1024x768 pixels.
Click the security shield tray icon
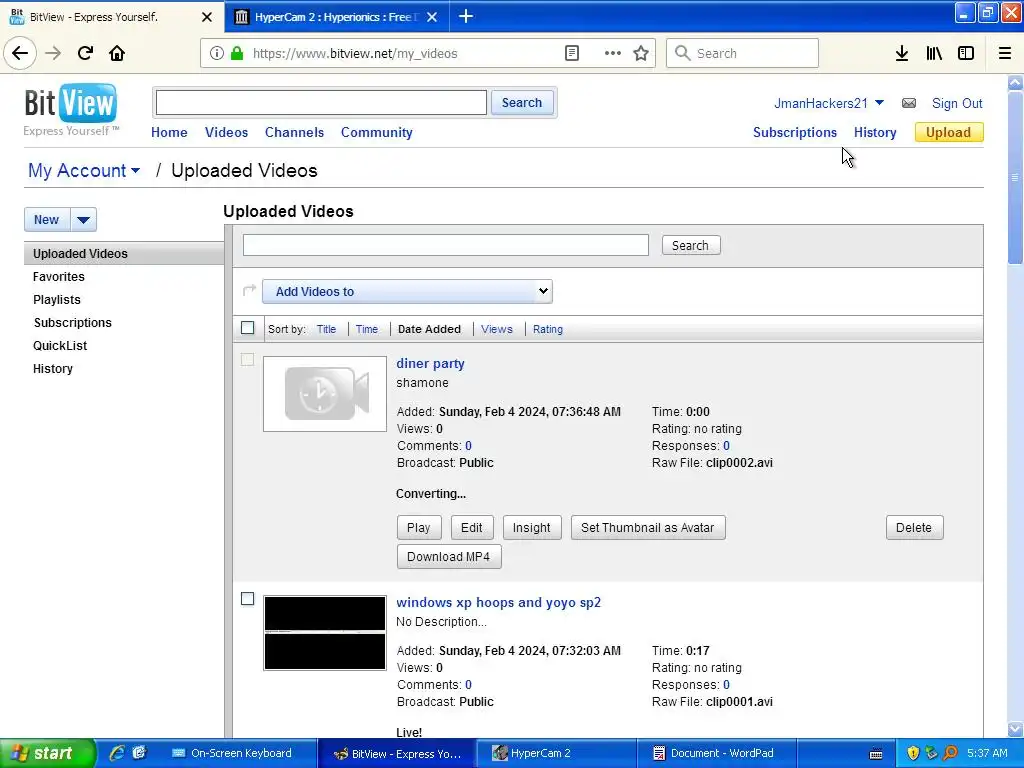coord(913,753)
